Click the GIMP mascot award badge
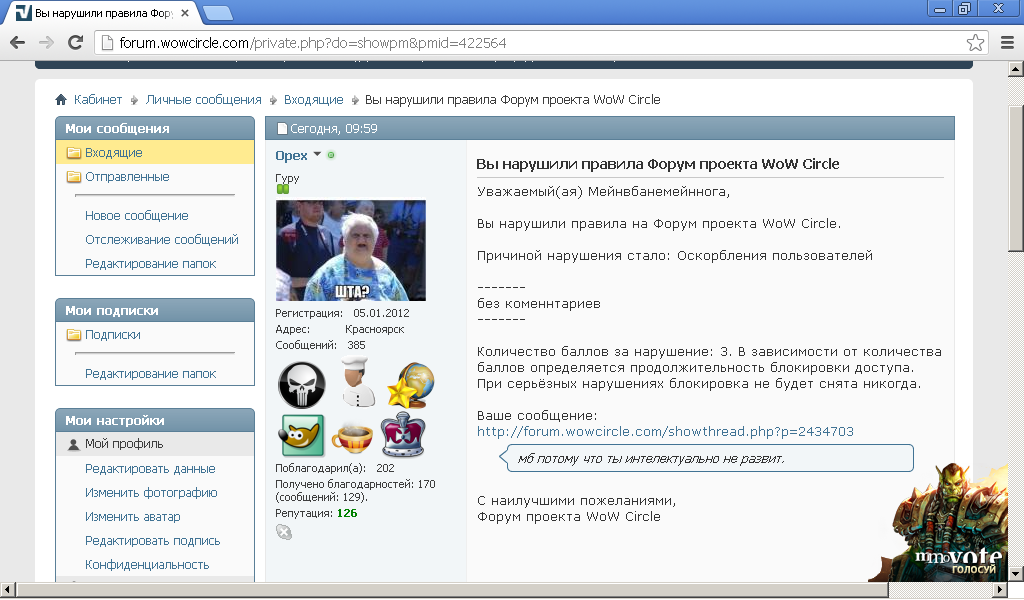Viewport: 1024px width, 600px height. [x=302, y=435]
